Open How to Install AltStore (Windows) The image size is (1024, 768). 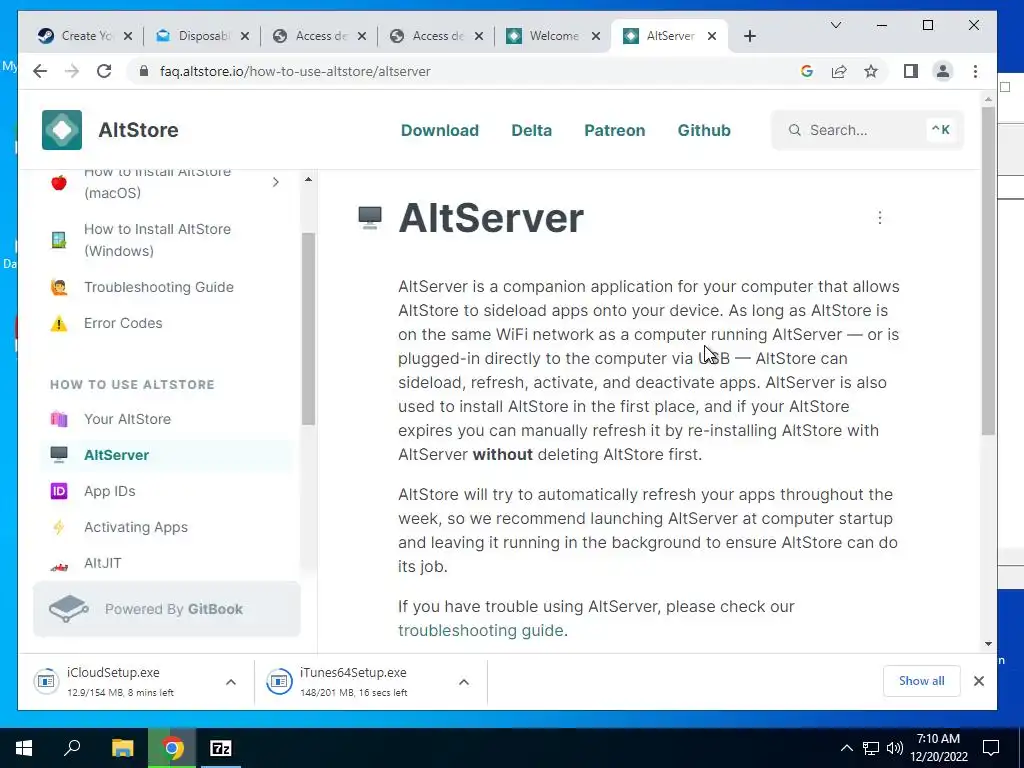[x=157, y=240]
